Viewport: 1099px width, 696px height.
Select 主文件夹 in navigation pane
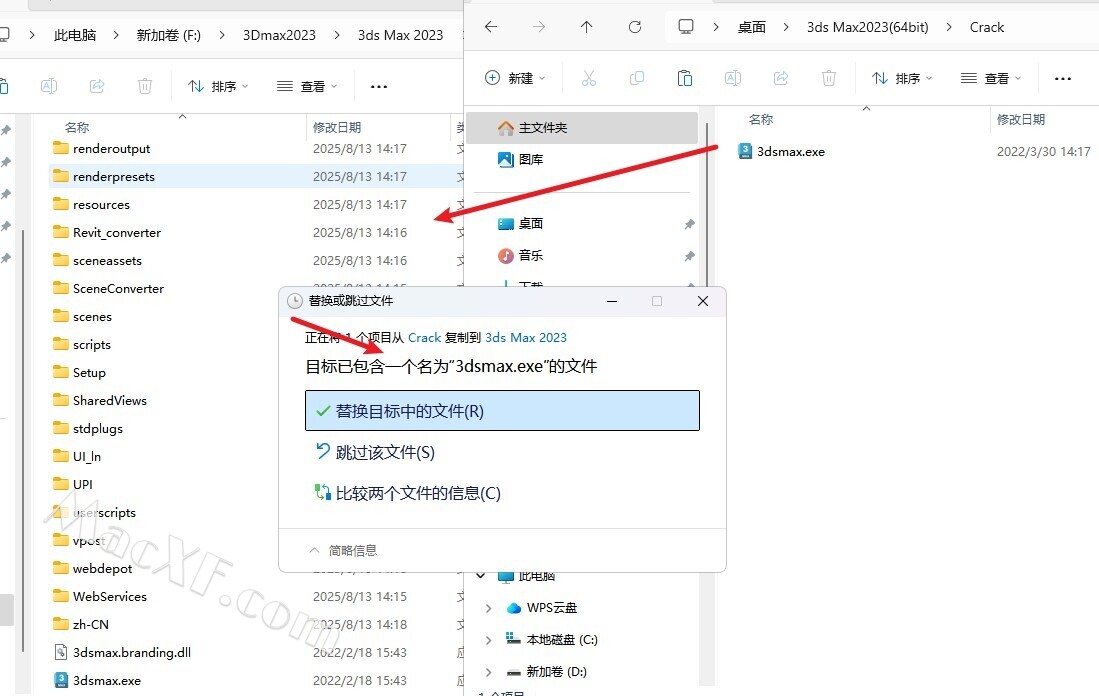[582, 128]
